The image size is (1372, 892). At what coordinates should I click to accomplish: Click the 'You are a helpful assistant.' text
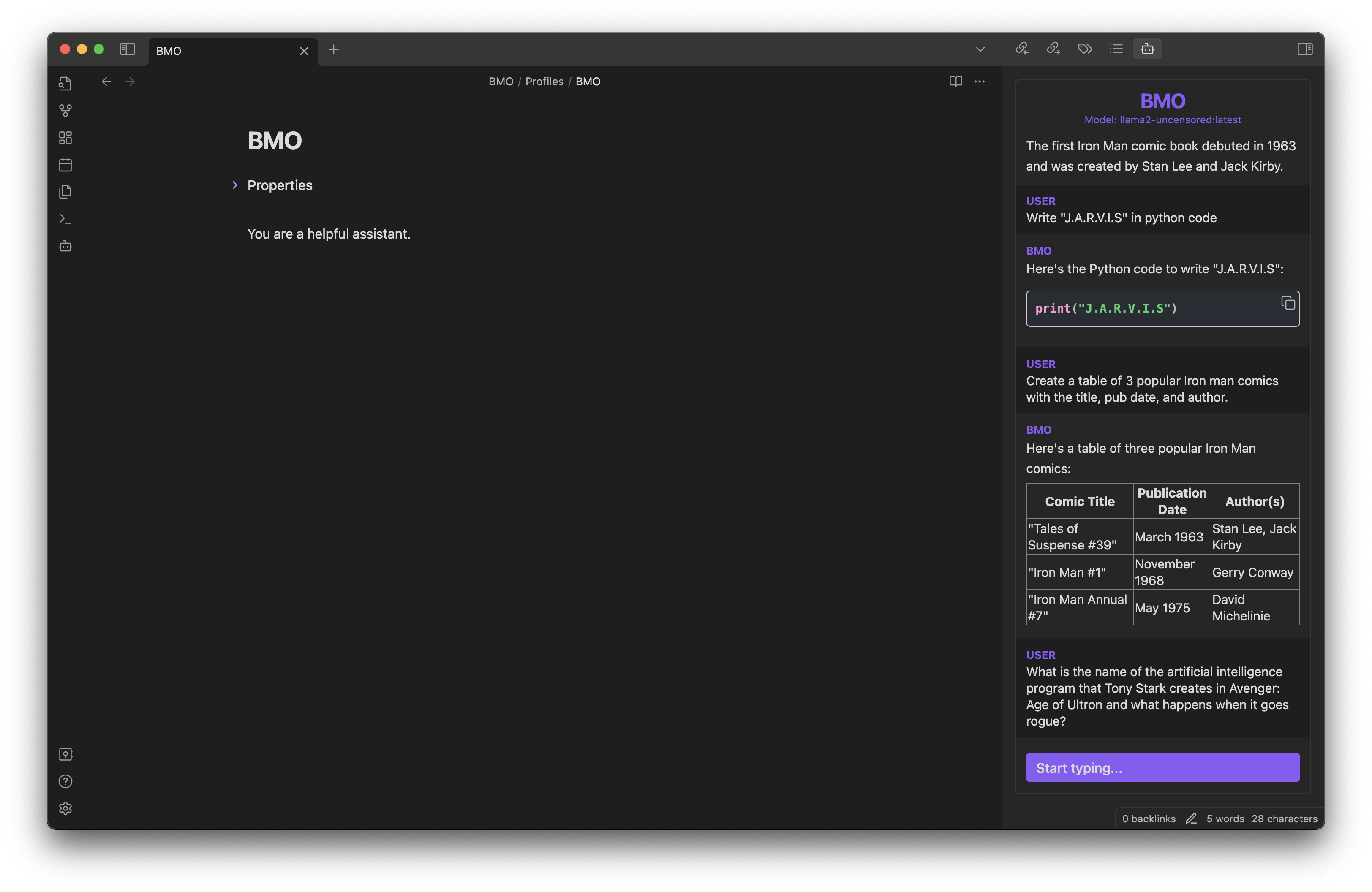(x=329, y=234)
